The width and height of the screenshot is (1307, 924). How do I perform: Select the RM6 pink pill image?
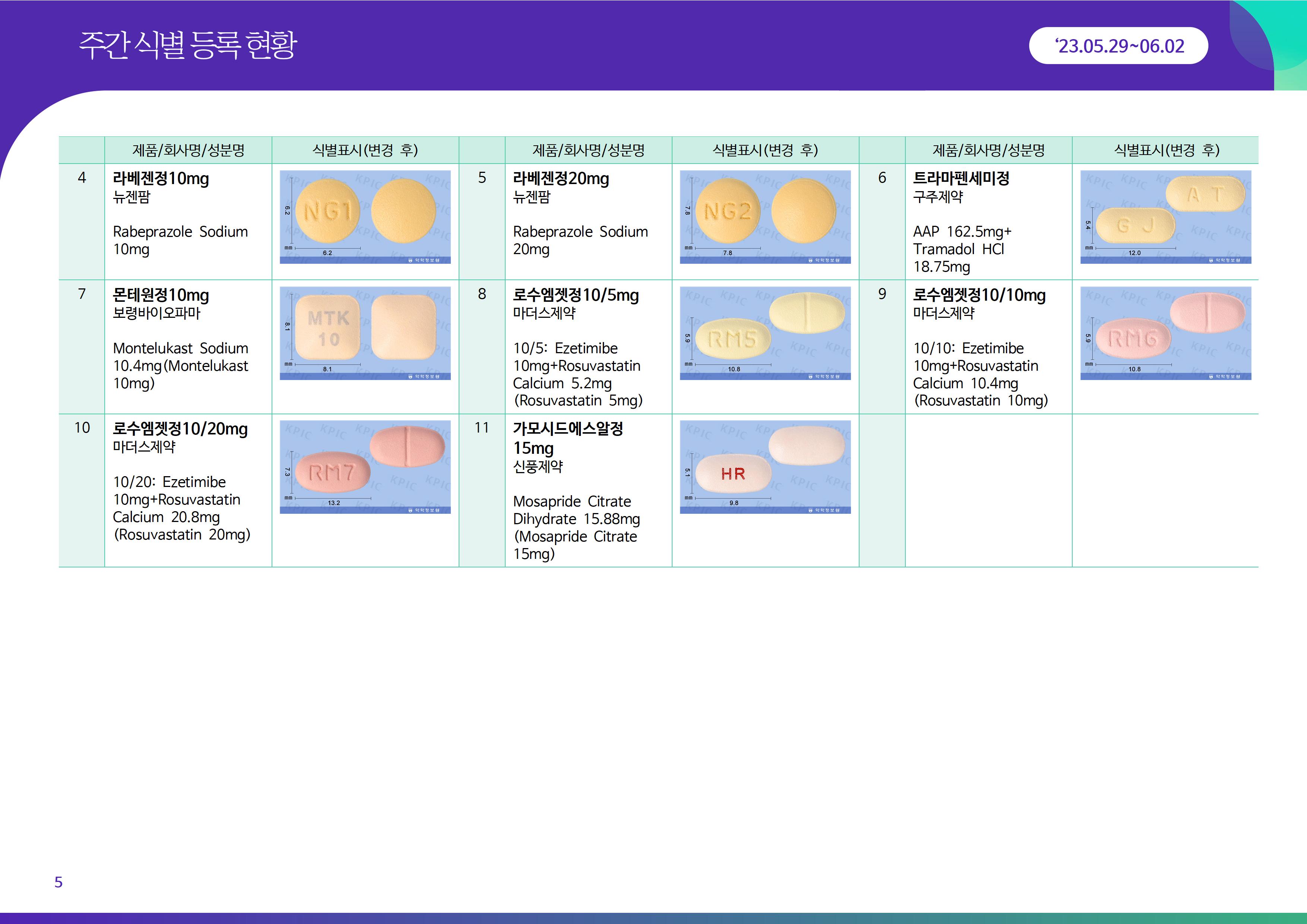tap(1165, 333)
